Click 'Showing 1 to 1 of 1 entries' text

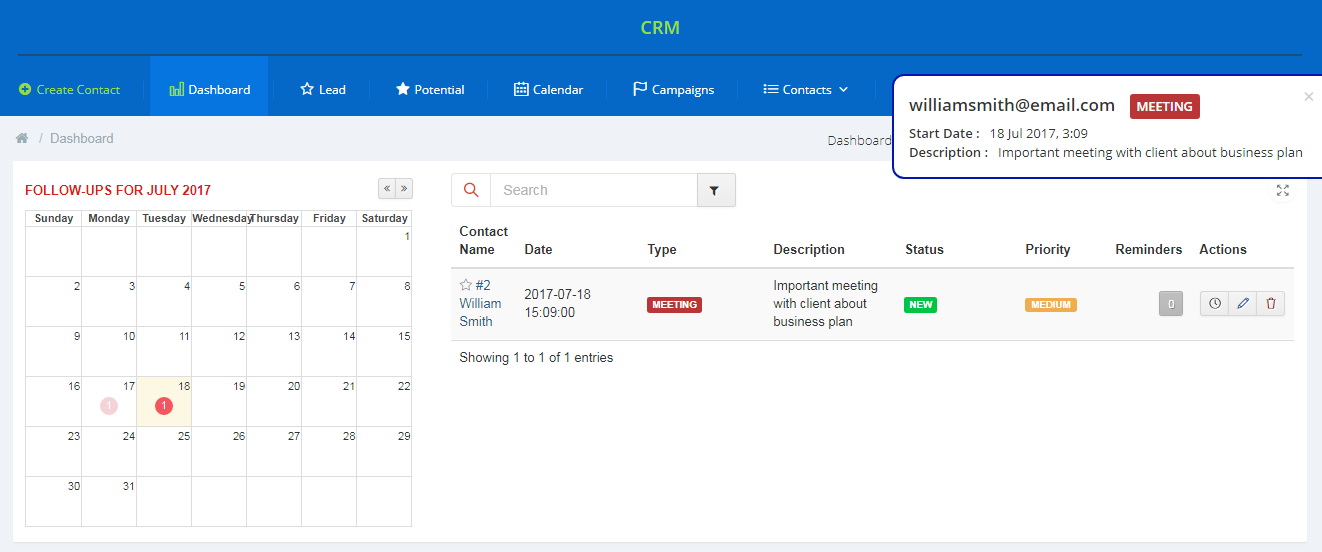pyautogui.click(x=536, y=357)
